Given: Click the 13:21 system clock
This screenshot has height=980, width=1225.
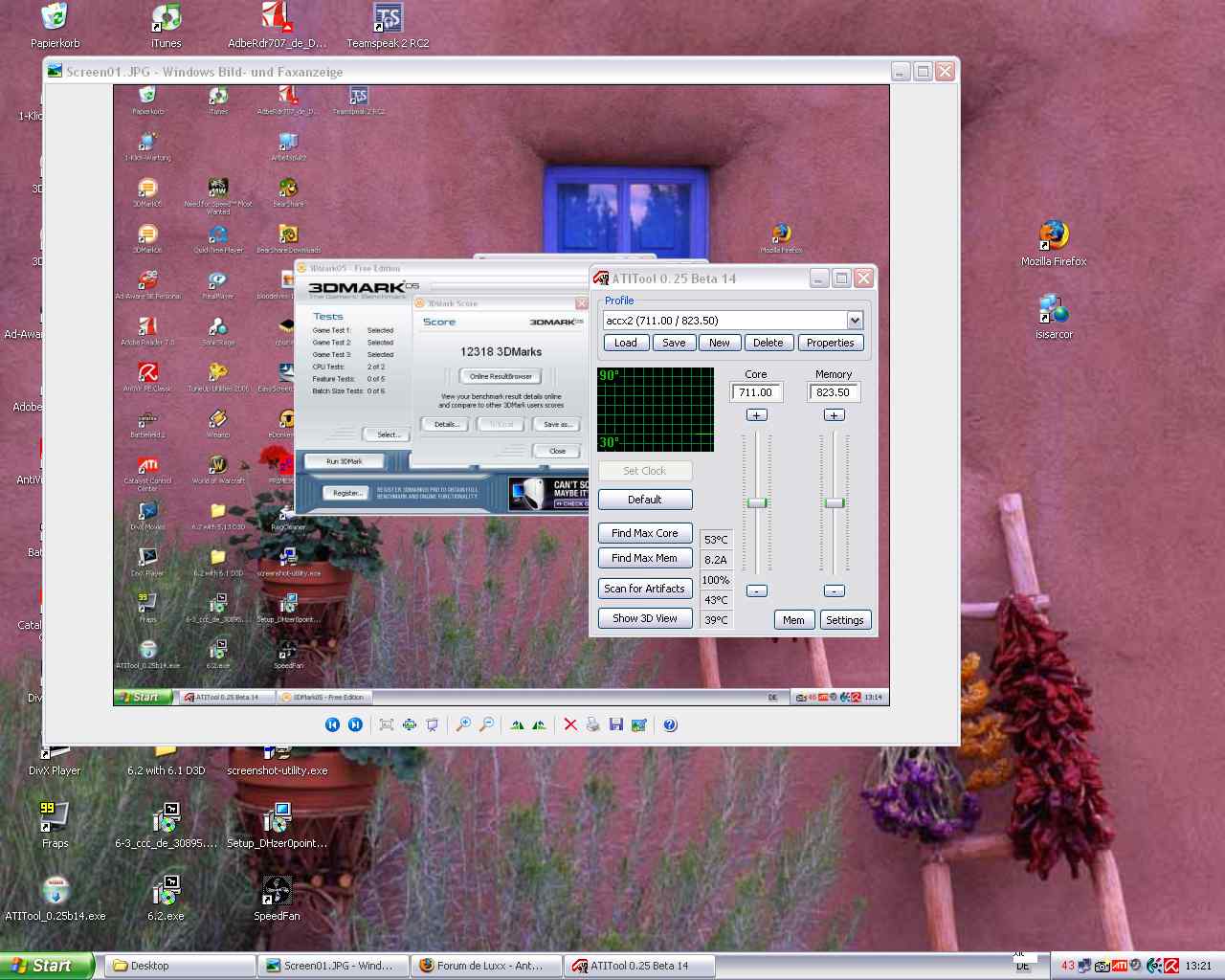Looking at the screenshot, I should point(1198,966).
